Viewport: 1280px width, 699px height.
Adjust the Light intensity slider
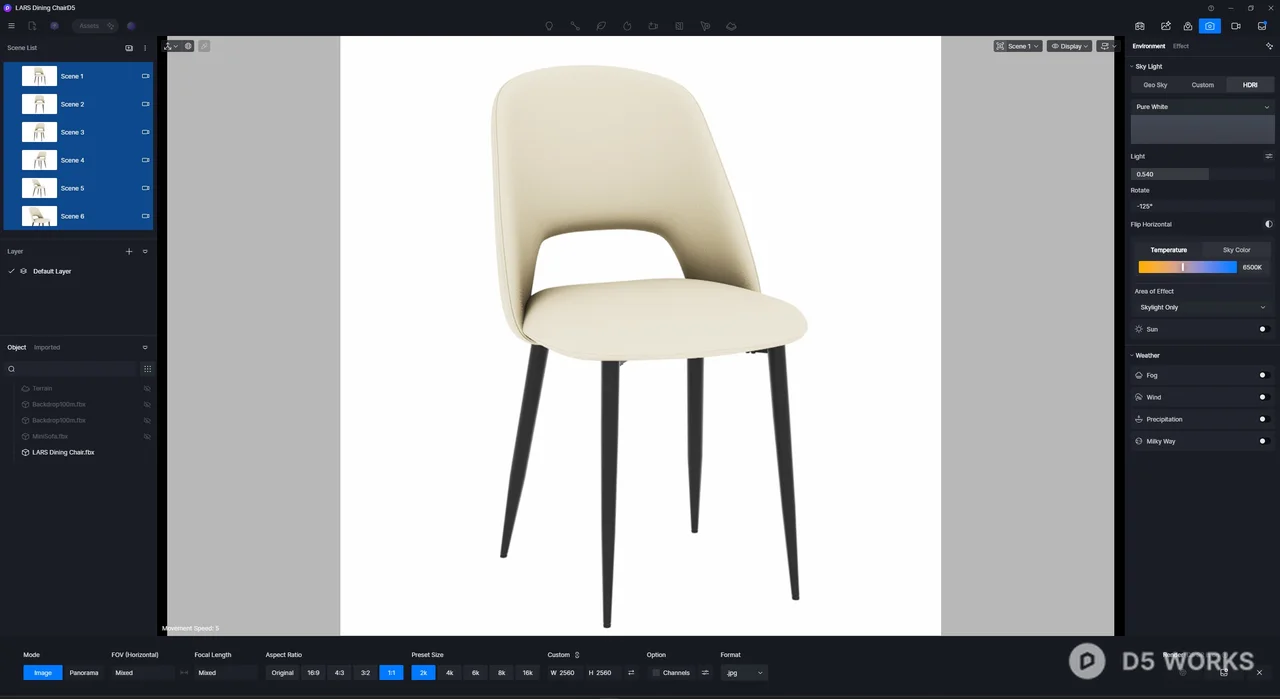1202,174
